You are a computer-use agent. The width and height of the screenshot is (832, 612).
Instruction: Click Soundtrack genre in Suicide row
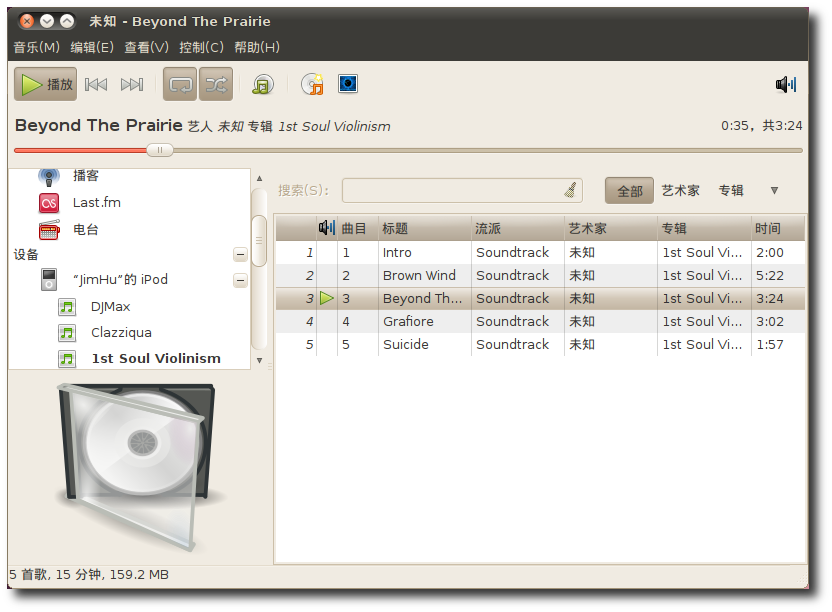pyautogui.click(x=513, y=344)
